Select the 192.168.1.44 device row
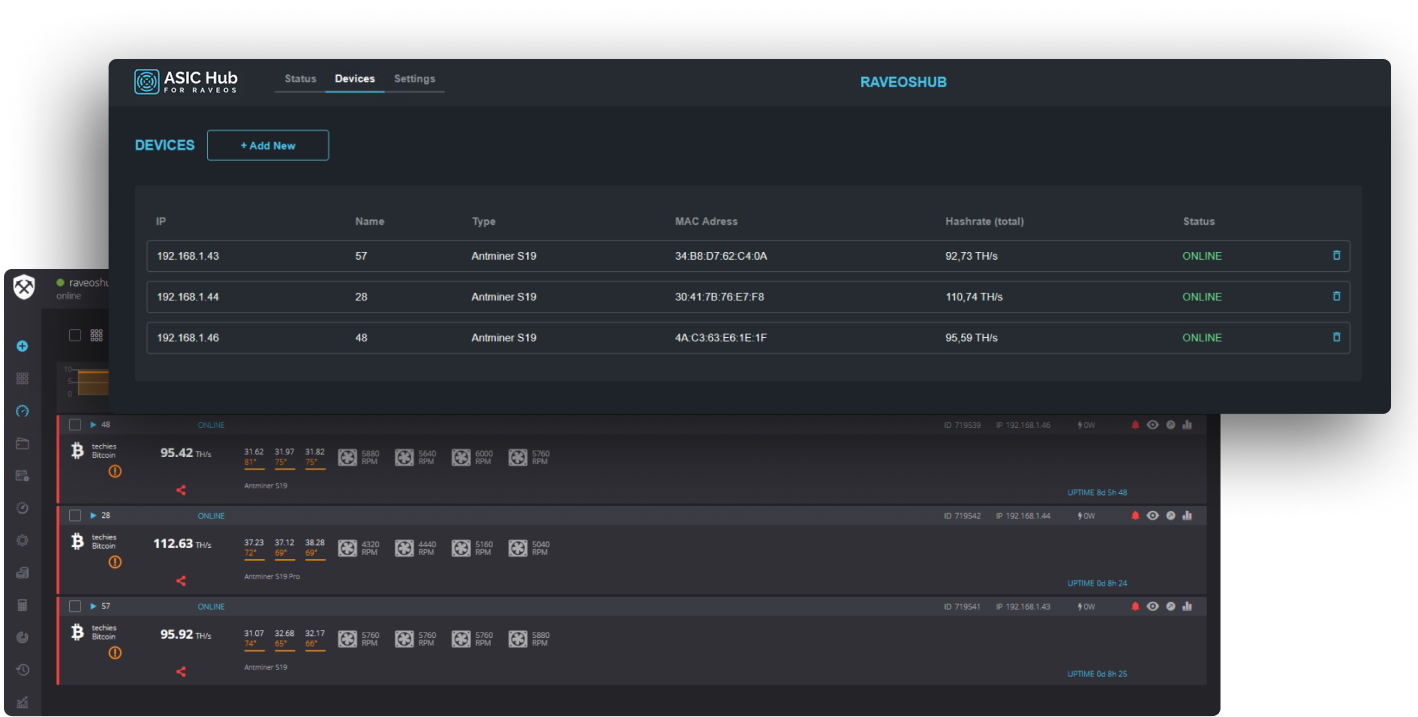Screen dimensions: 1418x717 748,297
